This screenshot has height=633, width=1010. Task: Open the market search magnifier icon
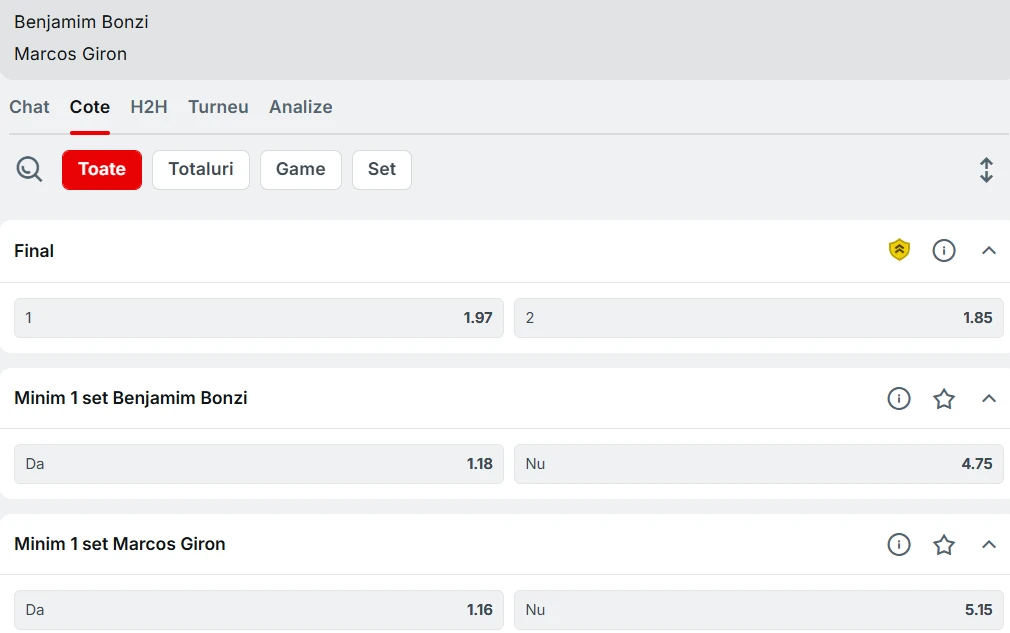[29, 169]
